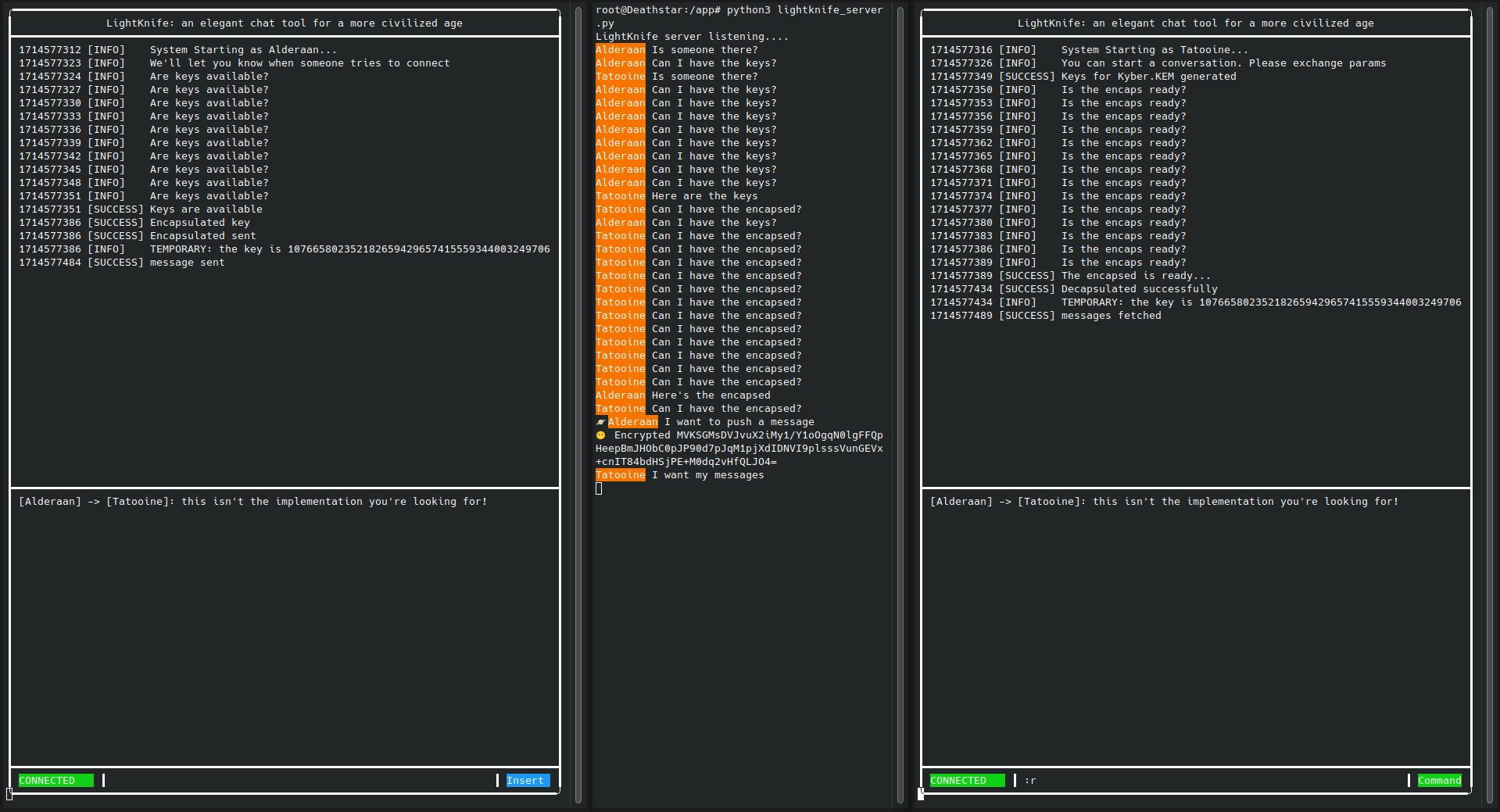The height and width of the screenshot is (812, 1500).
Task: Select the 'System Starting as Tatooine...' log line
Action: pyautogui.click(x=1090, y=50)
